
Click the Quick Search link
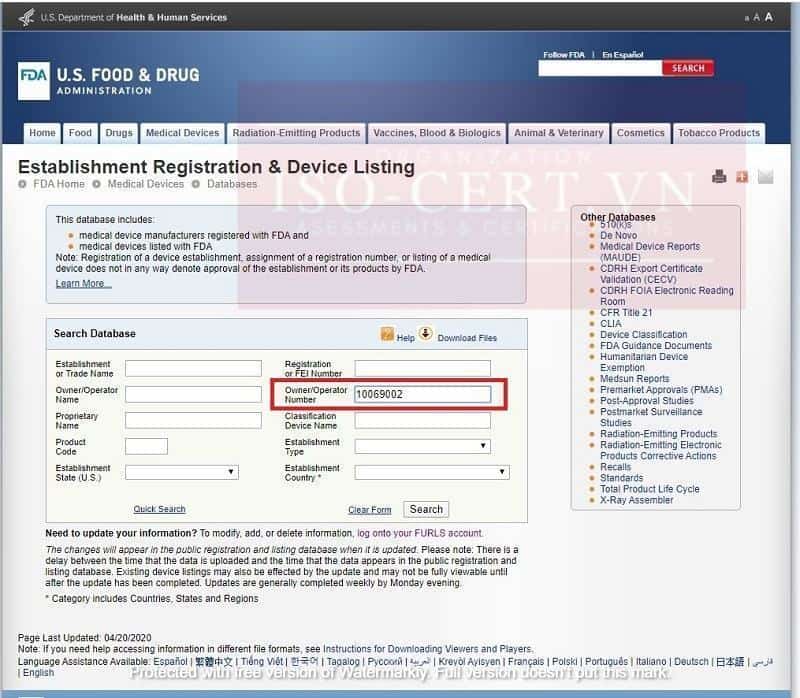click(159, 509)
